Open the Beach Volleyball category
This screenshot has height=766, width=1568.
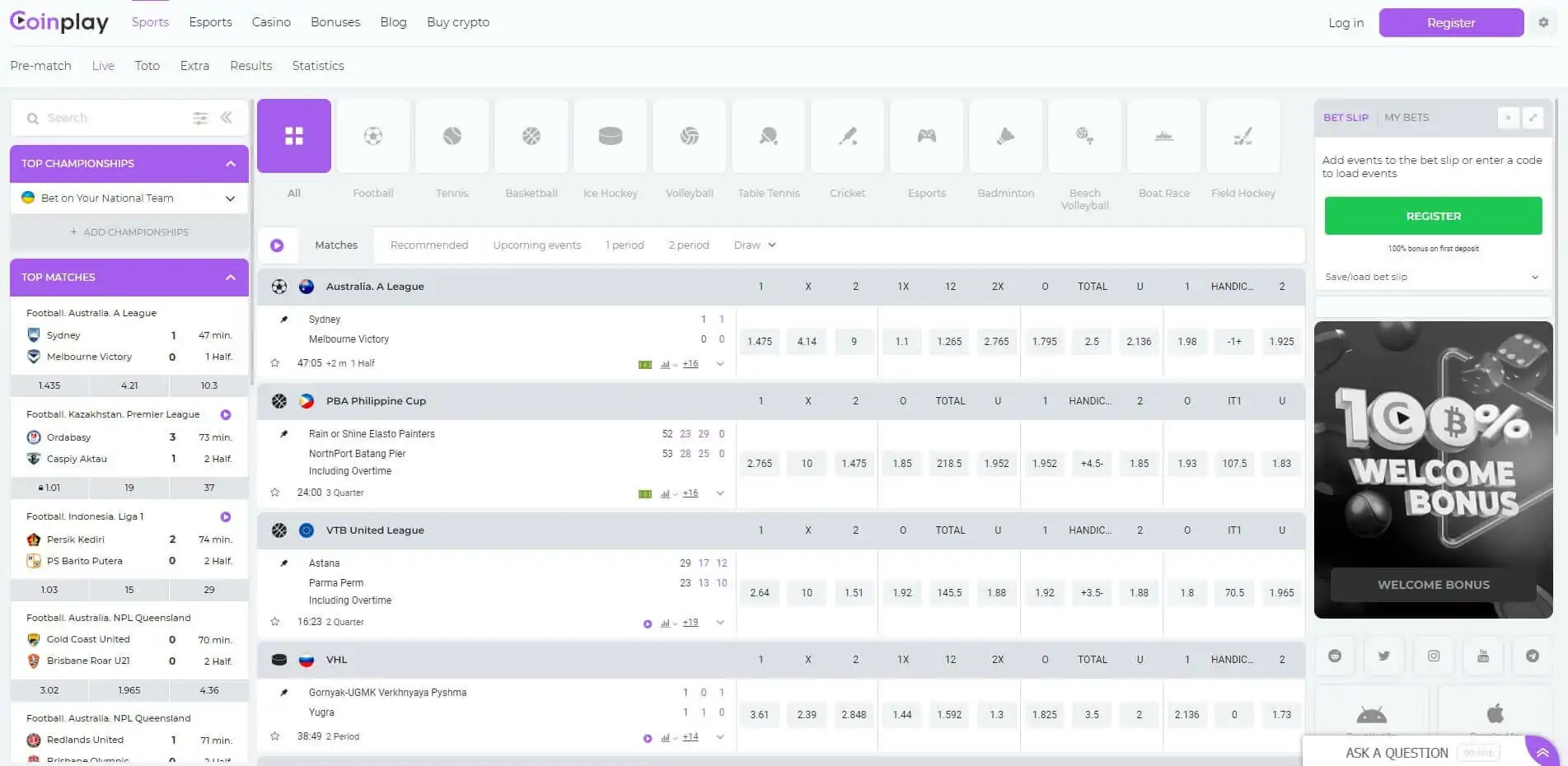[x=1084, y=136]
